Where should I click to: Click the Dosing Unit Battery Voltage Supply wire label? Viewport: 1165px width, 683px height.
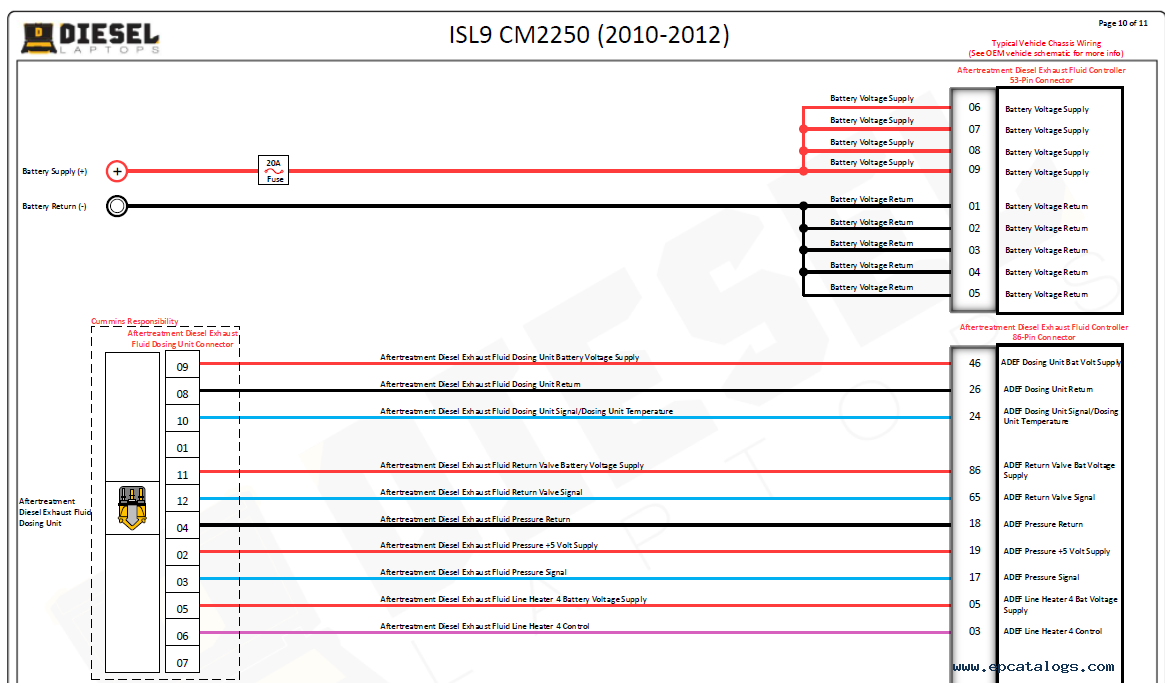click(x=510, y=357)
